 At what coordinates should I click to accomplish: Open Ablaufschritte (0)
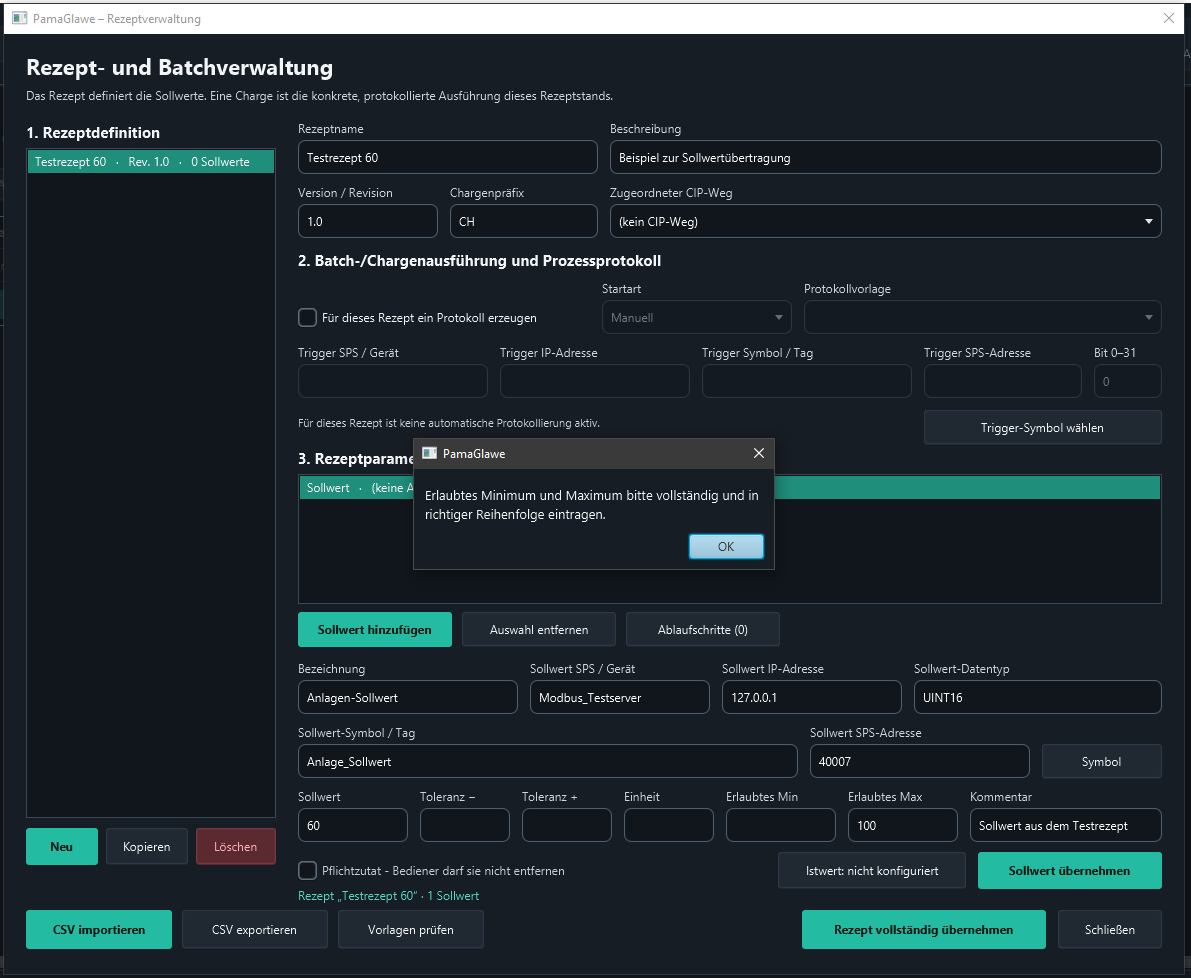703,629
